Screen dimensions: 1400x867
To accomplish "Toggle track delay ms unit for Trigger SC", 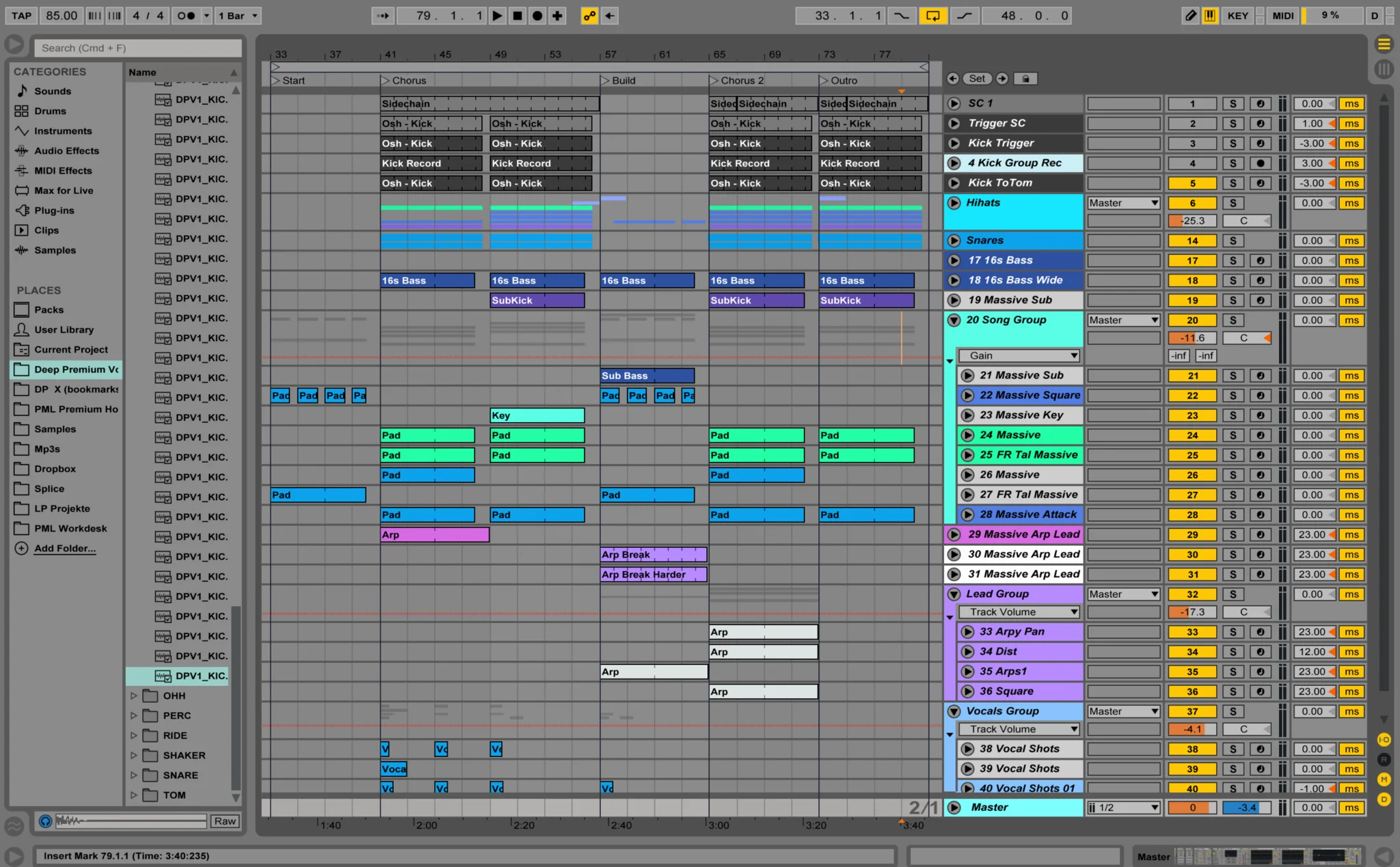I will click(x=1351, y=124).
